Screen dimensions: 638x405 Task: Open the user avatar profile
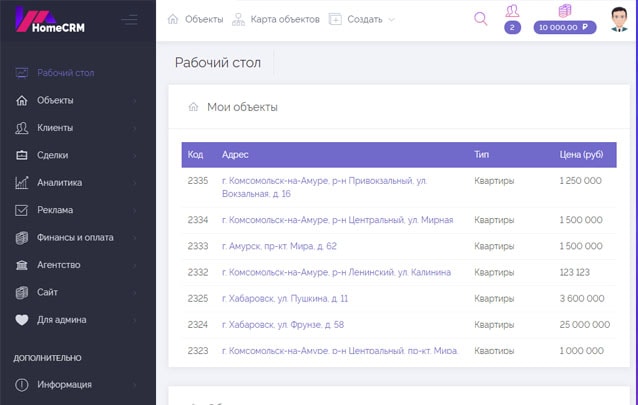tap(619, 19)
